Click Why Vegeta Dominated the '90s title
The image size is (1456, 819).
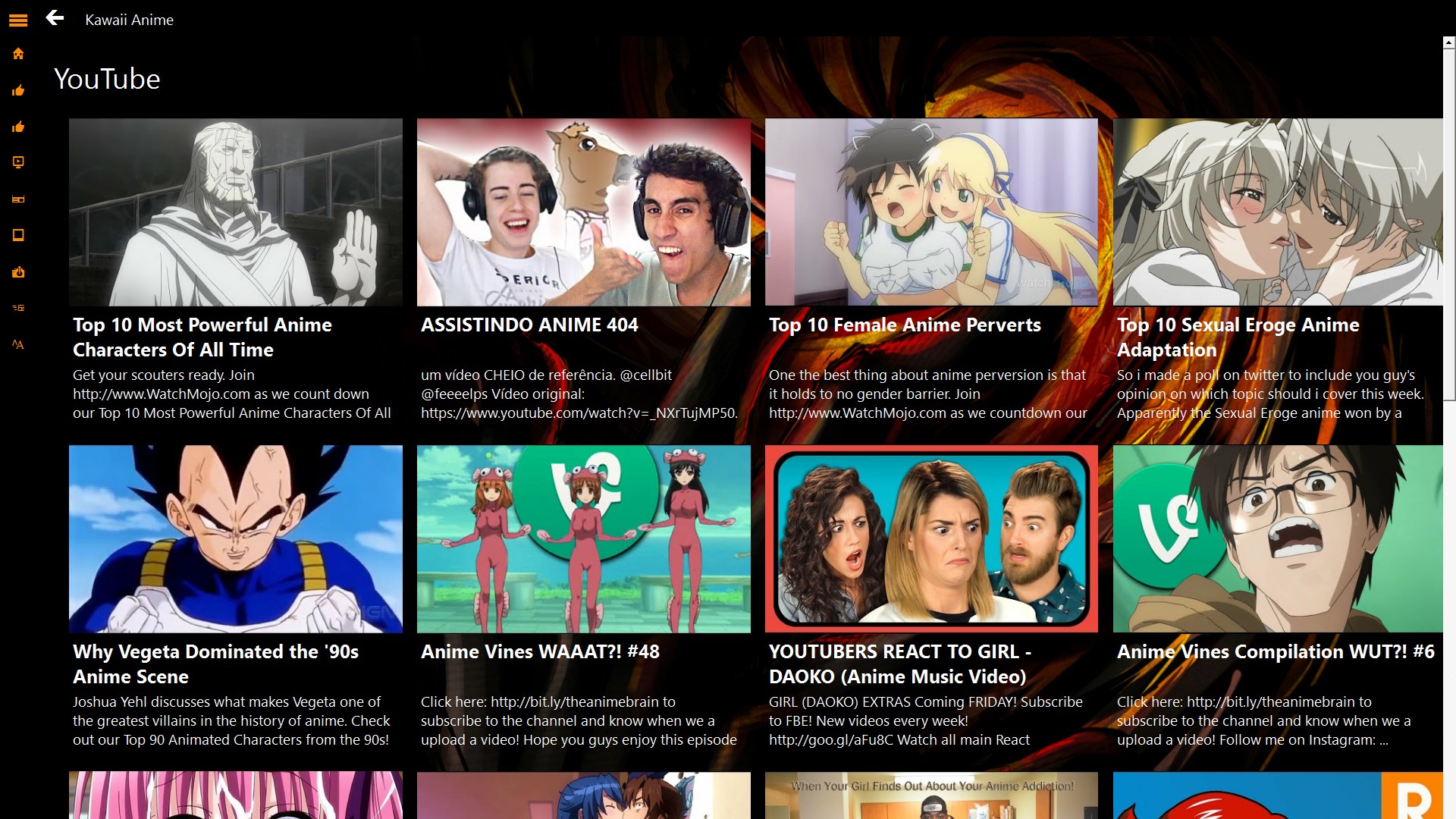tap(215, 664)
